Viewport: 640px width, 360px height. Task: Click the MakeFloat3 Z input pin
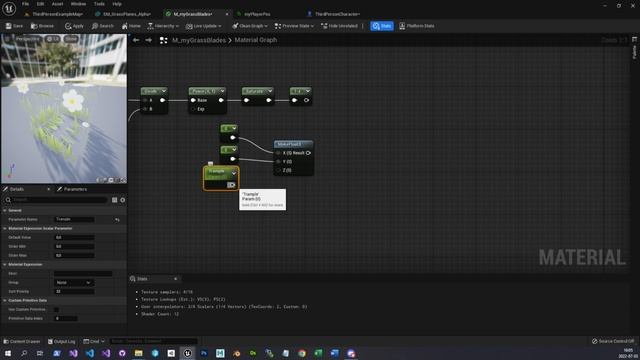[x=278, y=170]
